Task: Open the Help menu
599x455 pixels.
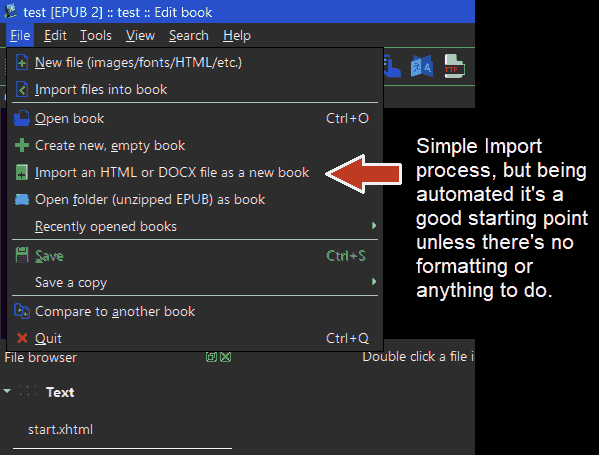Action: (237, 36)
